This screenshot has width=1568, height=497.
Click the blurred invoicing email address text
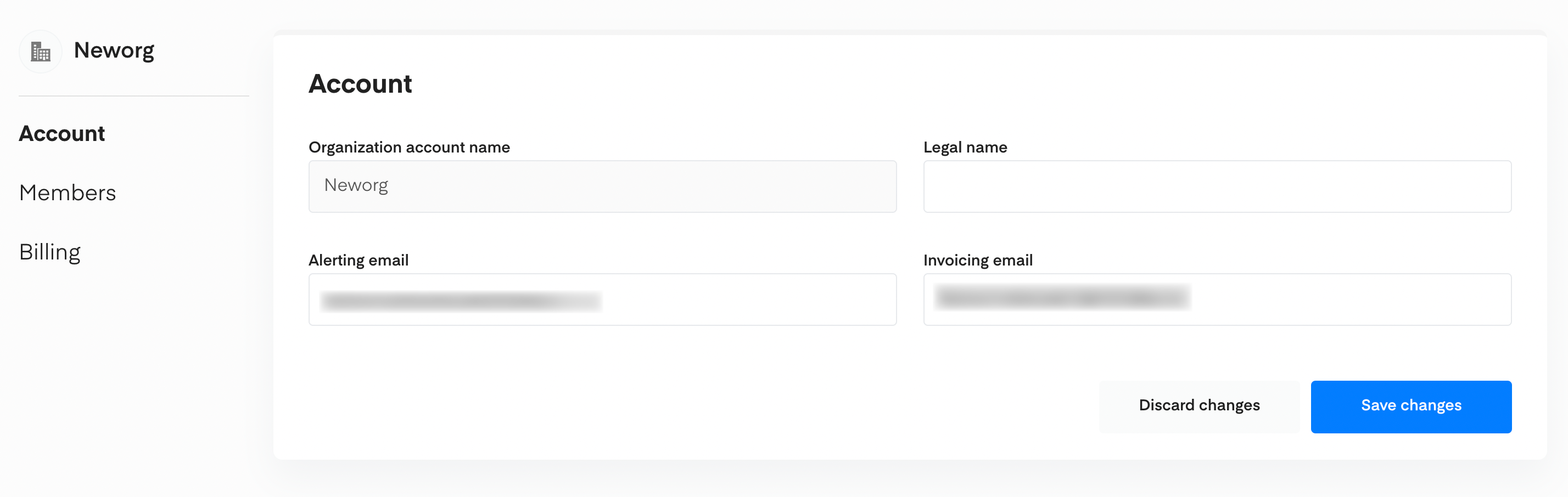1063,297
